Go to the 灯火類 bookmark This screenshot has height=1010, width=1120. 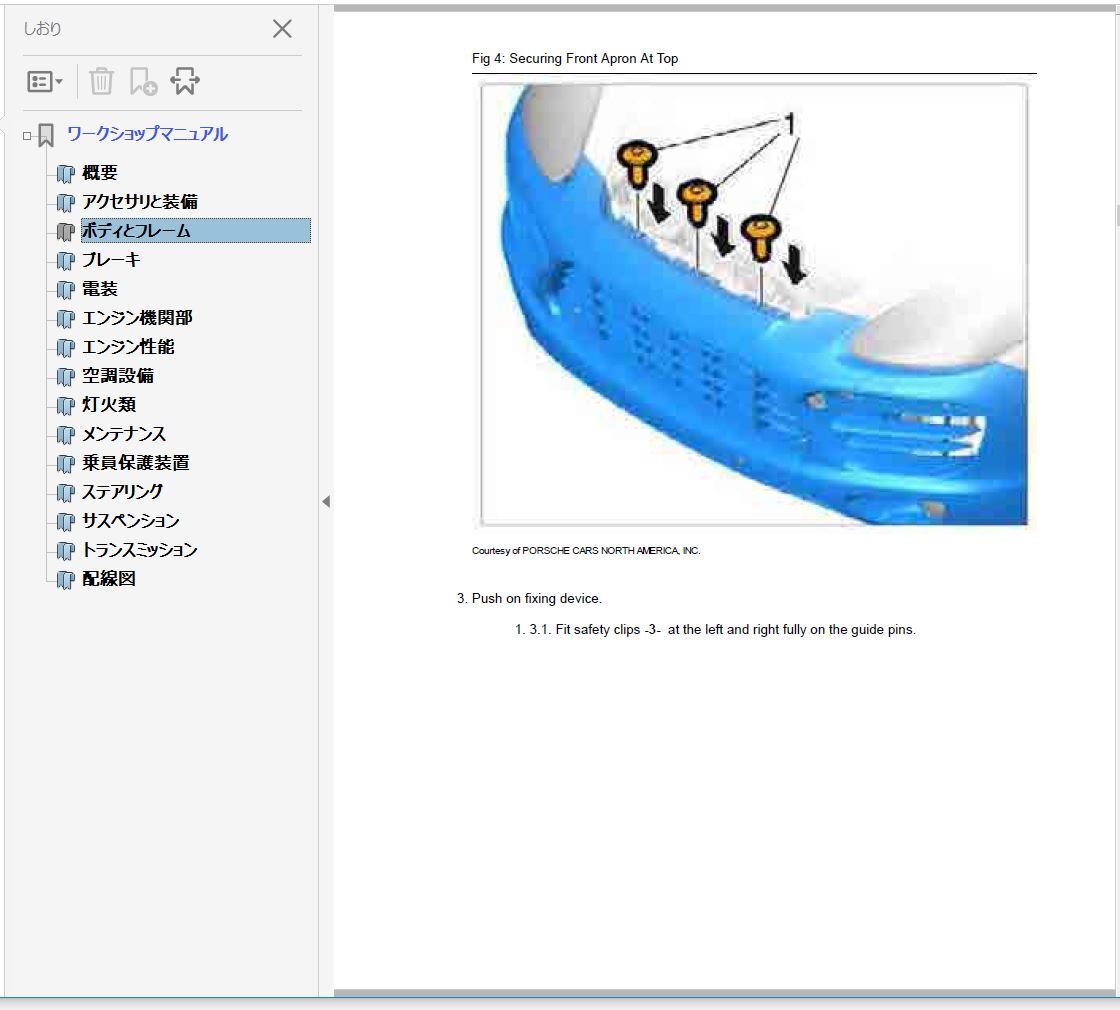pyautogui.click(x=109, y=405)
